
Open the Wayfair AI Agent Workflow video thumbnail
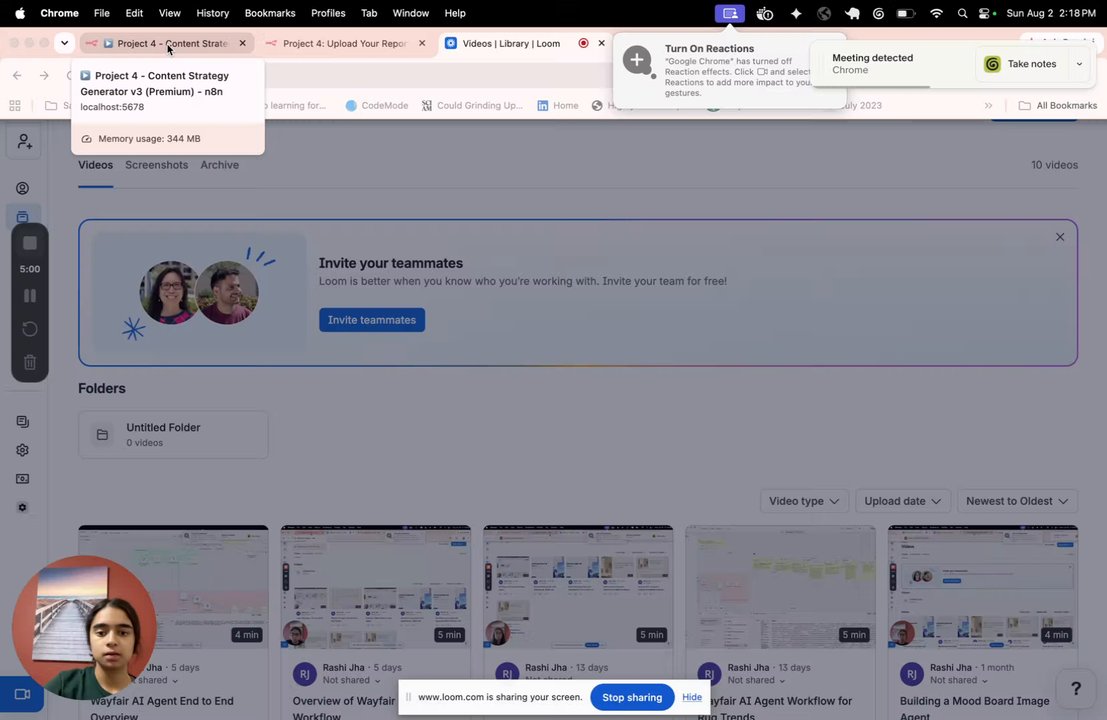(780, 587)
